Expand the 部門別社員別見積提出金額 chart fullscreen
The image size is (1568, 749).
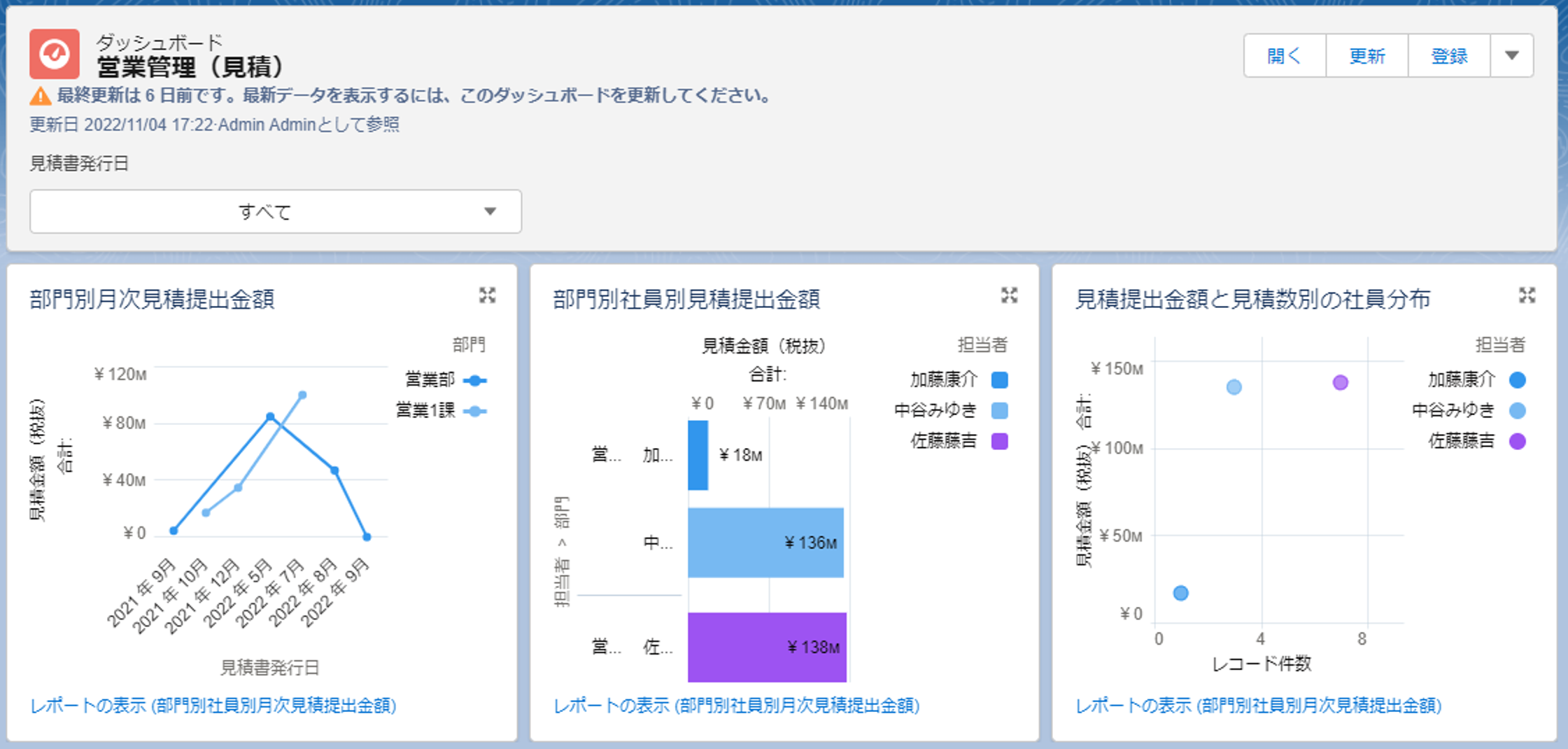click(x=1009, y=295)
